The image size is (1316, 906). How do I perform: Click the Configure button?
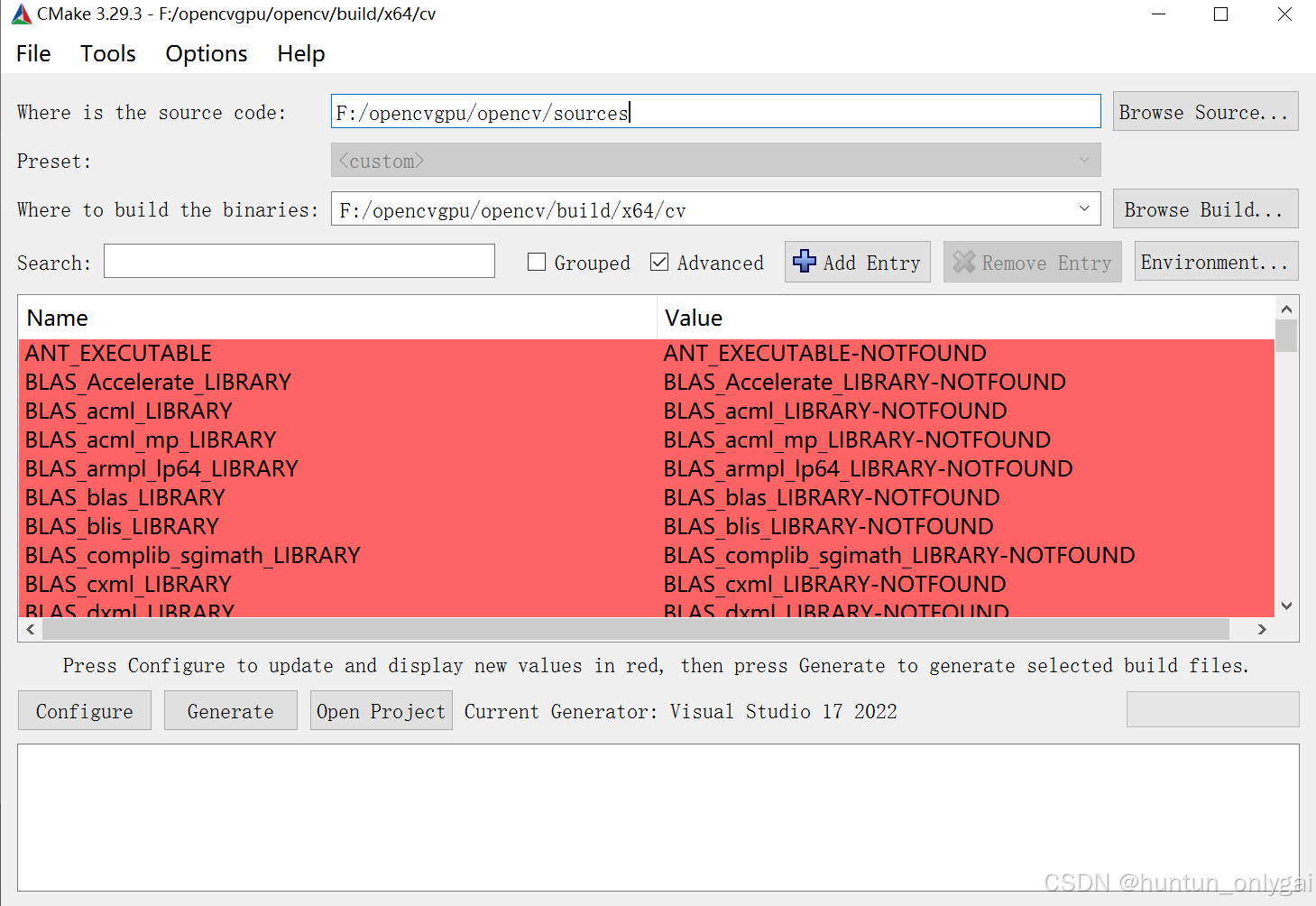click(x=85, y=711)
